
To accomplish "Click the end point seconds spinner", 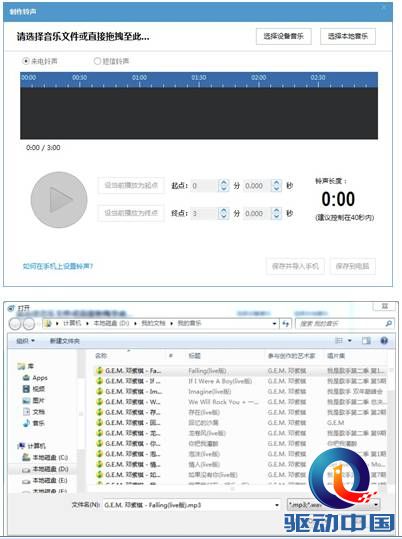I will pyautogui.click(x=276, y=213).
